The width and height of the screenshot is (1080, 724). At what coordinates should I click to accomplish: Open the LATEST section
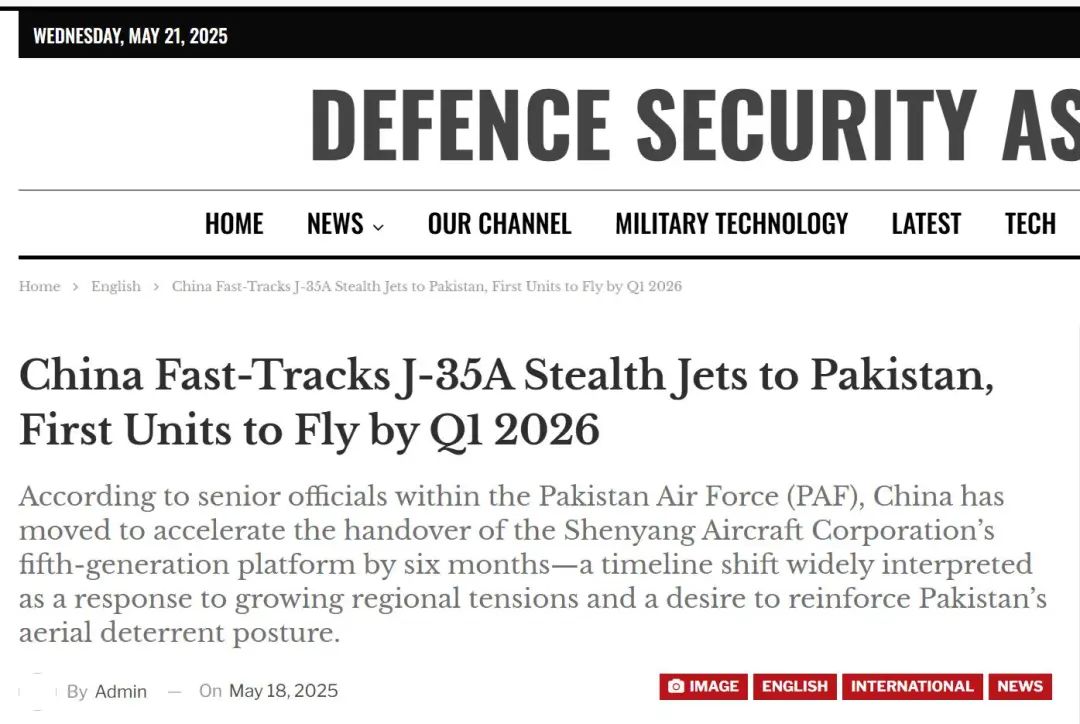[x=926, y=224]
